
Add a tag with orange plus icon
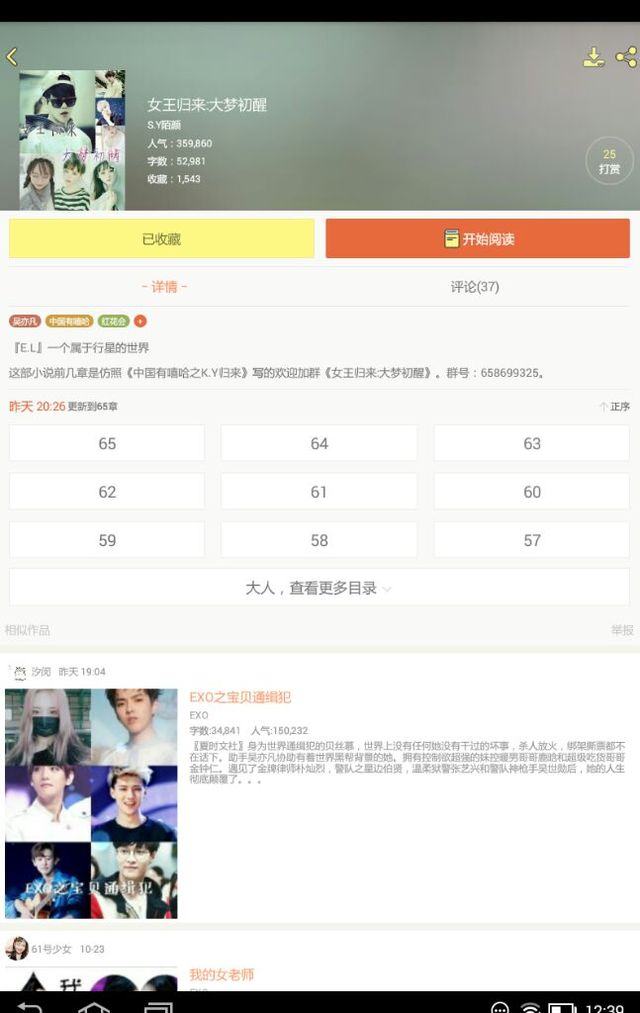[140, 321]
